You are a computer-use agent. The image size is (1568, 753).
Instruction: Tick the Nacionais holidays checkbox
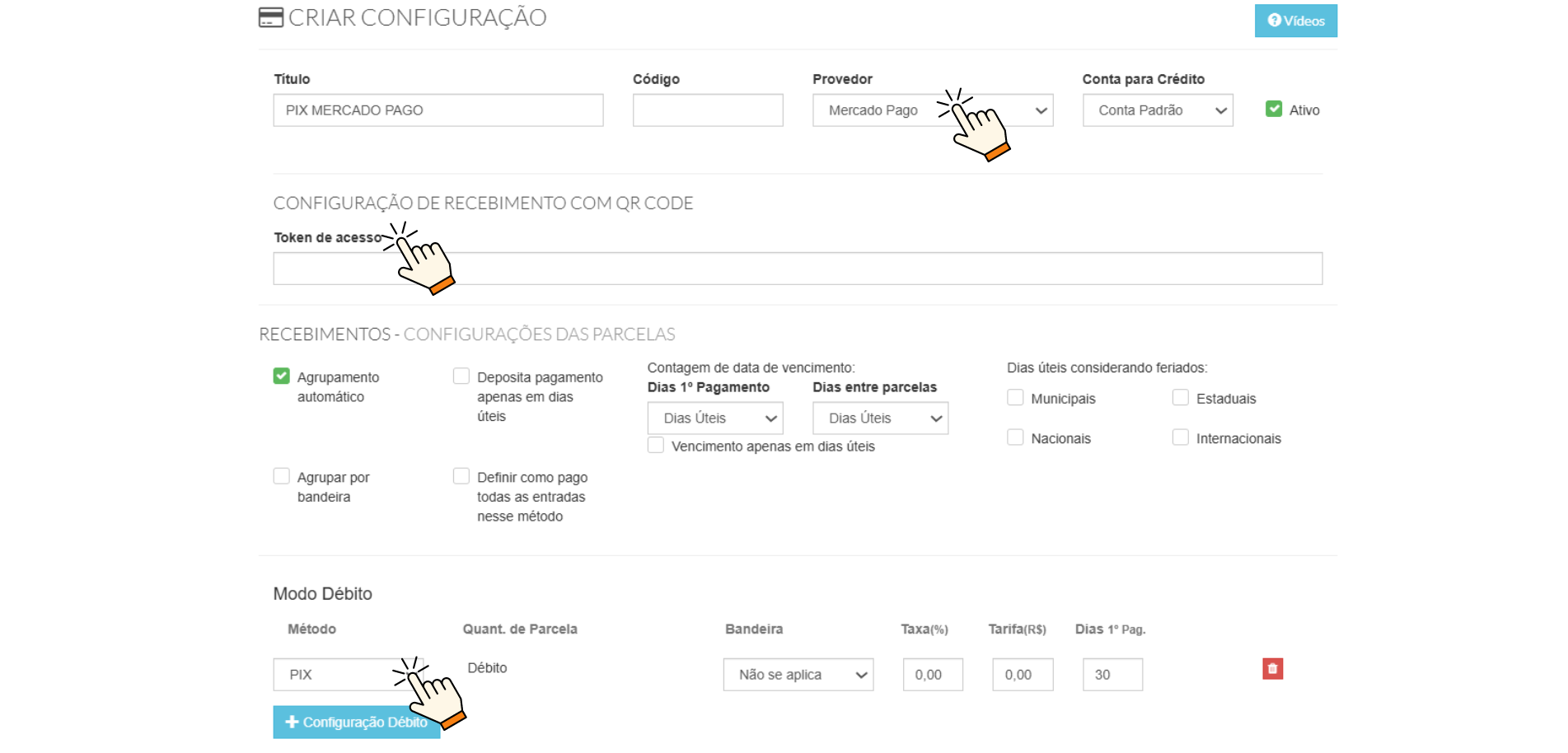[1015, 437]
